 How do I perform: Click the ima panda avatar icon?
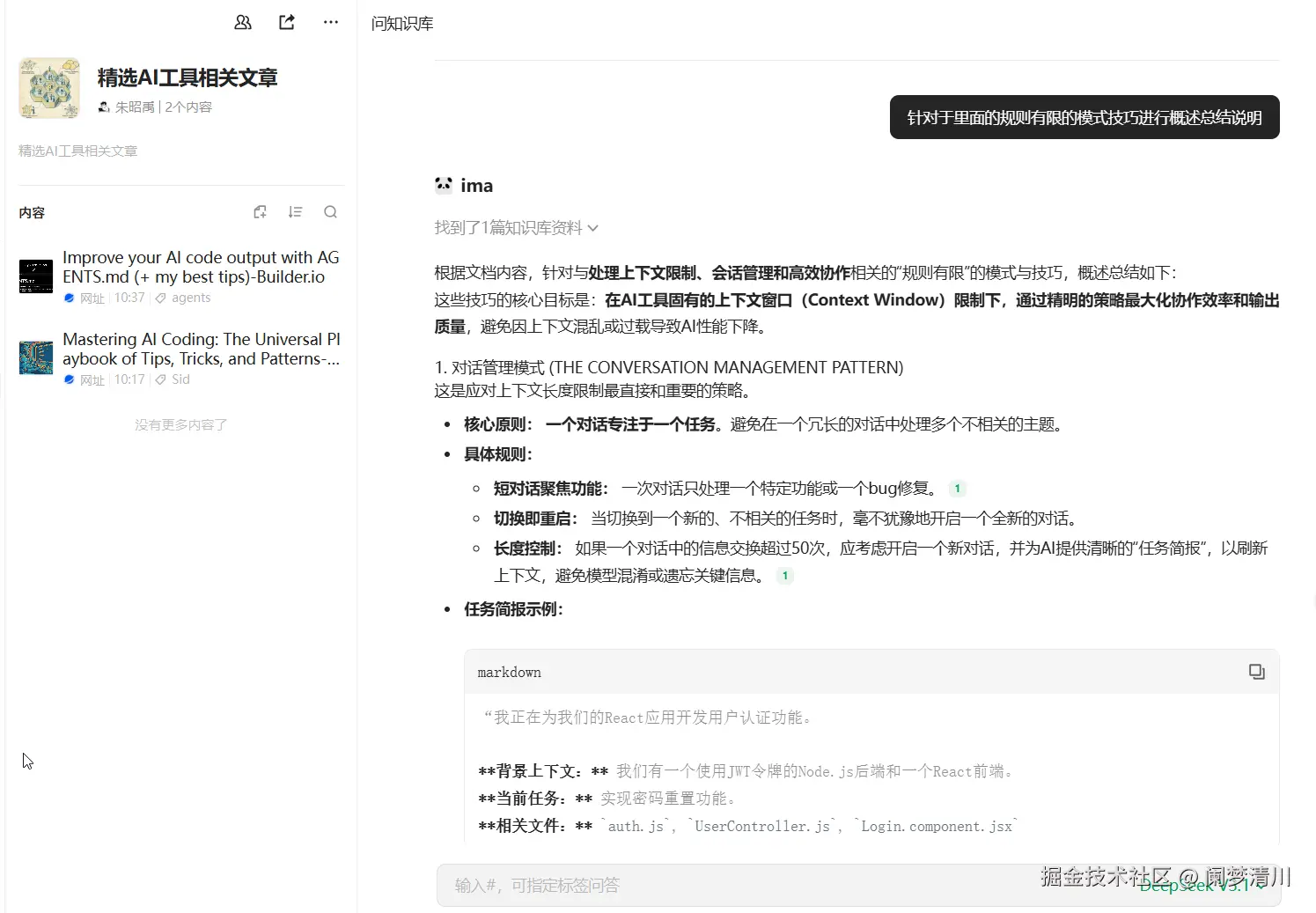click(x=444, y=185)
